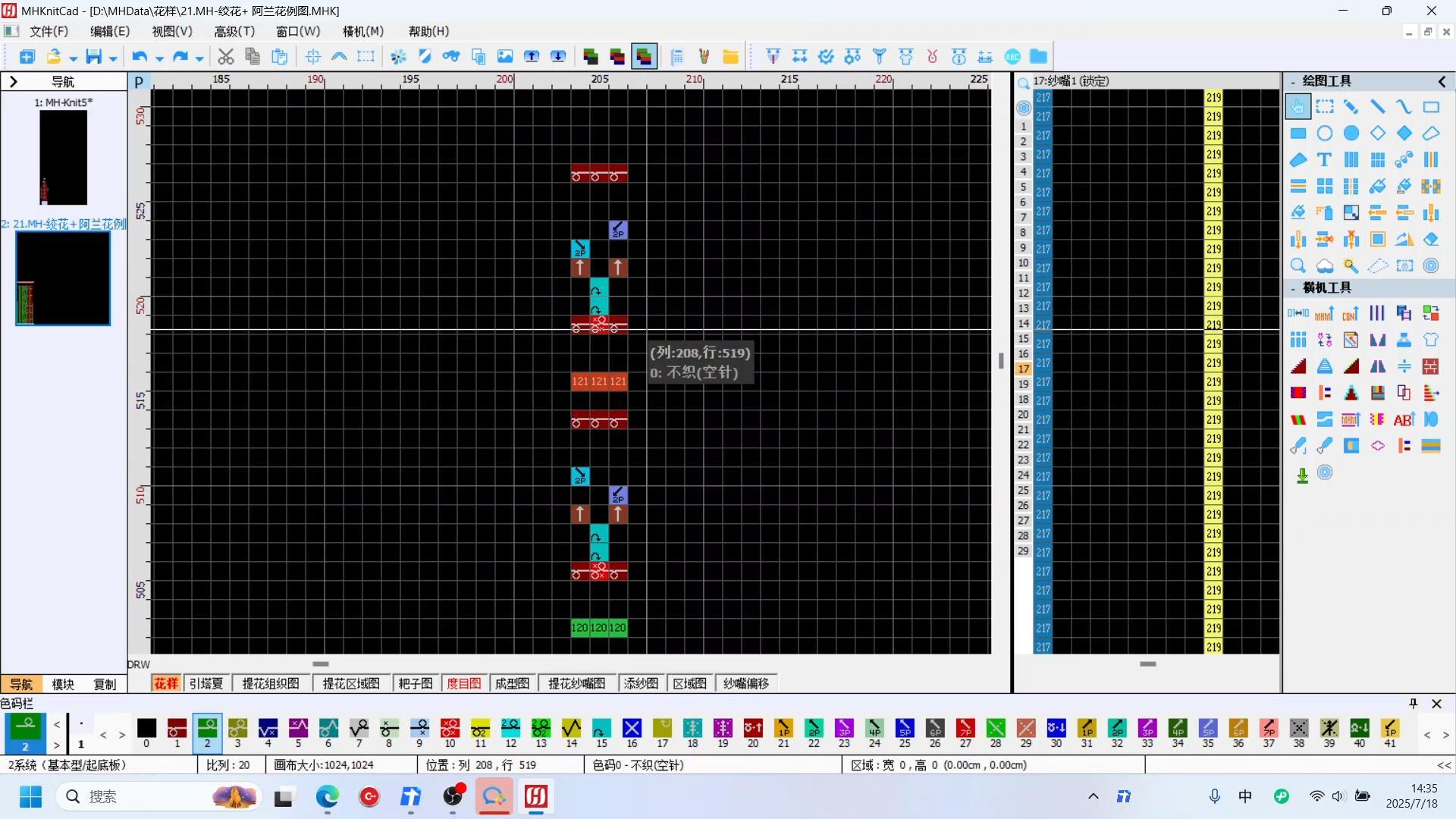1456x819 pixels.
Task: Open the save button dropdown arrow
Action: (113, 58)
